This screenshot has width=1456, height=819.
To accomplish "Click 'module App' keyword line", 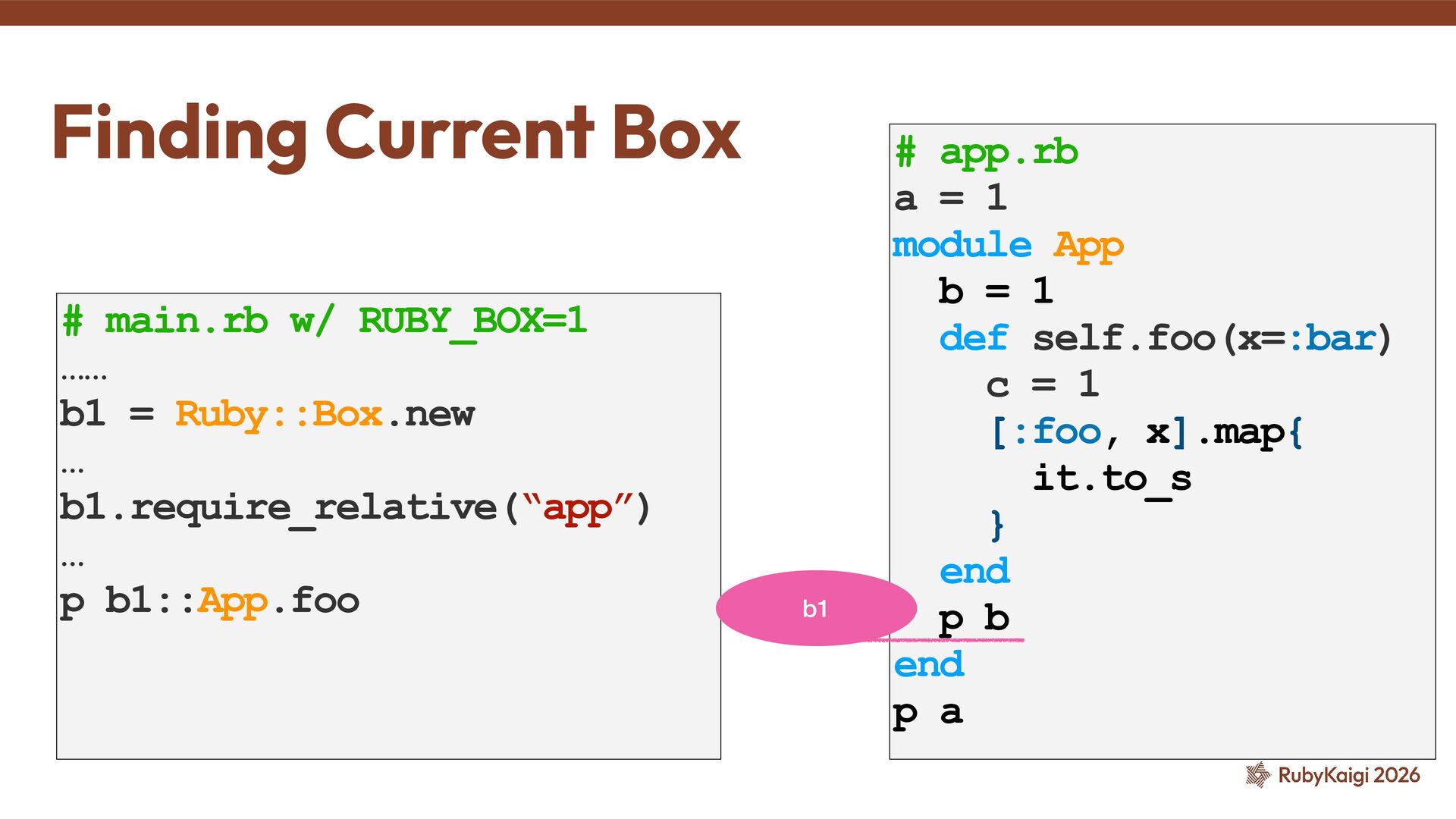I will tap(1007, 246).
